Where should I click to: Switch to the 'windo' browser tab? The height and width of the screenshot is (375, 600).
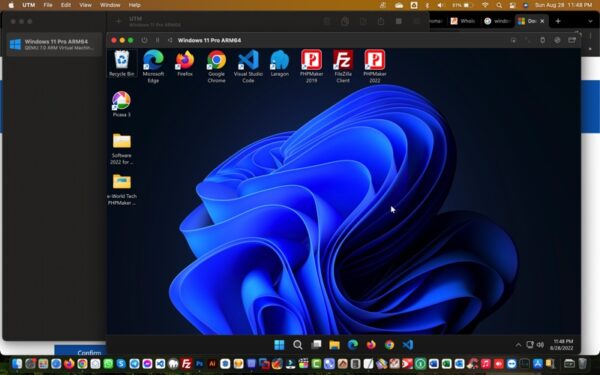tap(497, 21)
